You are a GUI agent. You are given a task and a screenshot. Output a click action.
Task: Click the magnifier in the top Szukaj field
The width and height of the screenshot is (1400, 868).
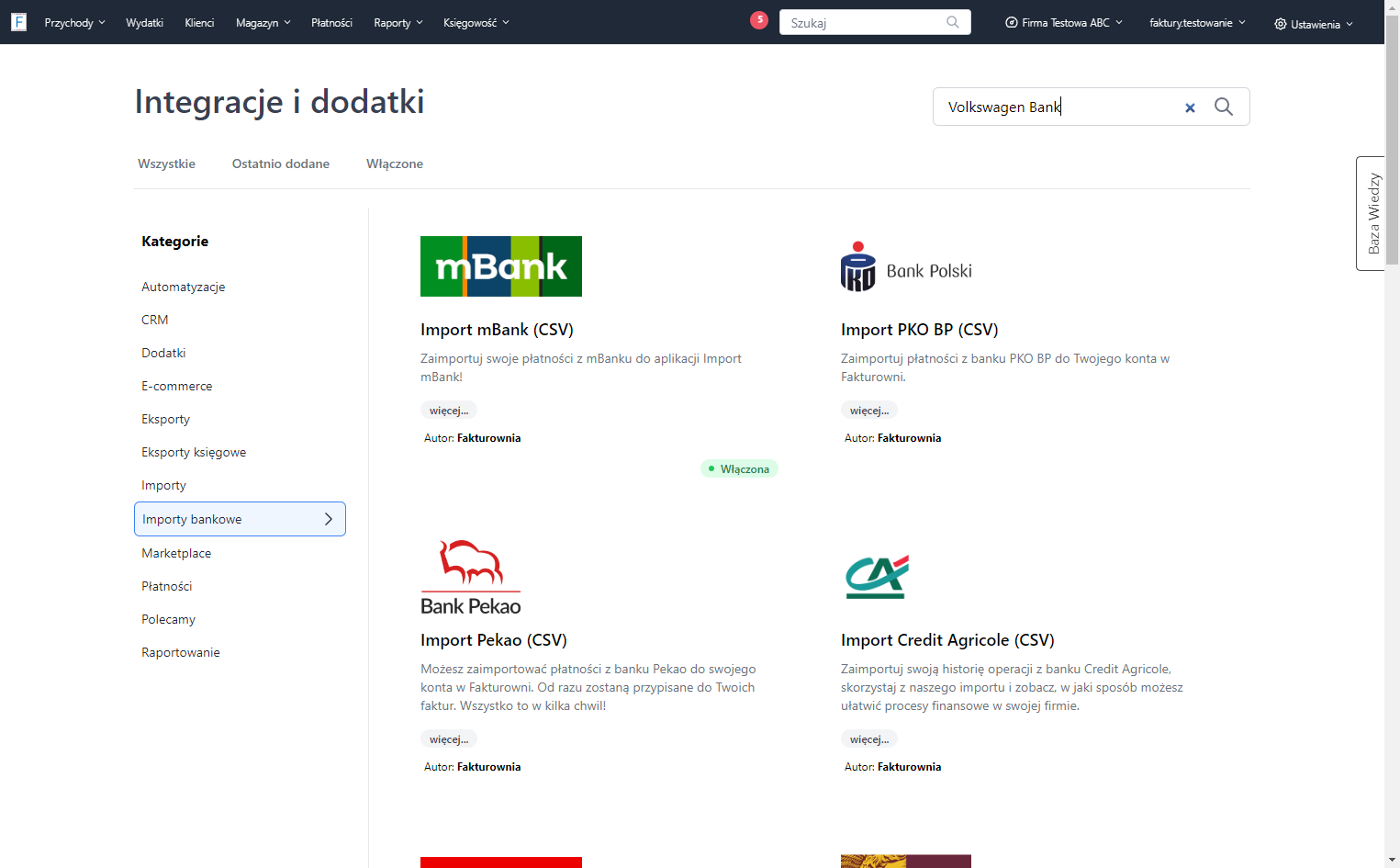[x=953, y=22]
